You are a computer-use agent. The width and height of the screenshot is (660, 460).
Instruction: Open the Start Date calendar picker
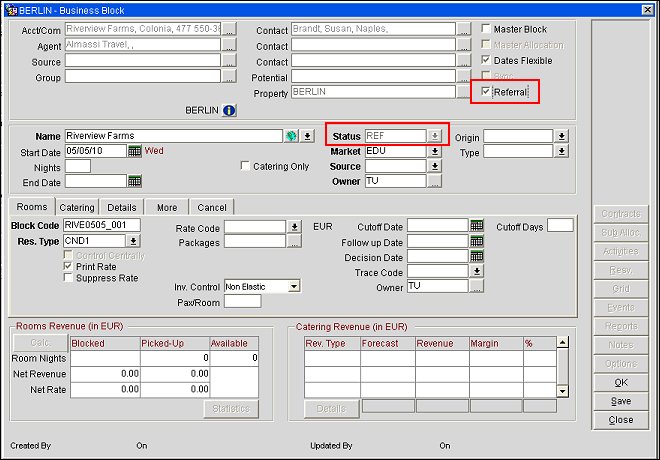coord(135,151)
